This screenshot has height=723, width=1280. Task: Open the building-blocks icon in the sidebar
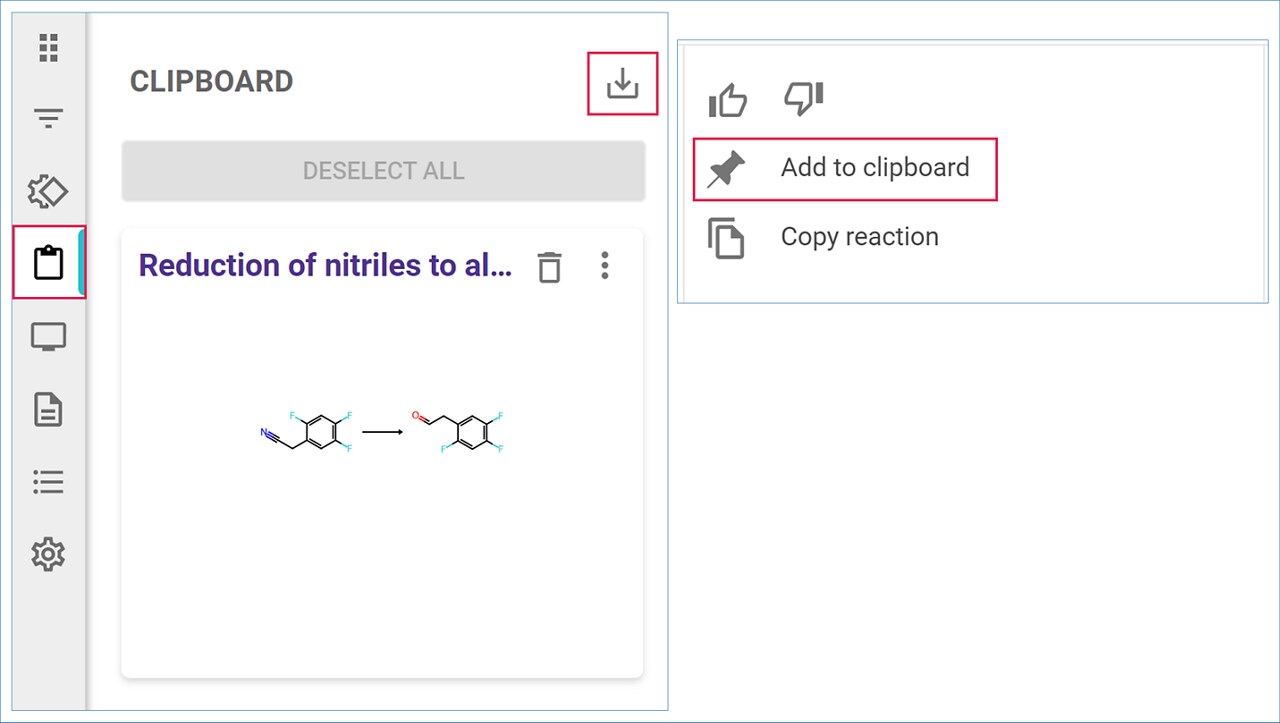(48, 191)
